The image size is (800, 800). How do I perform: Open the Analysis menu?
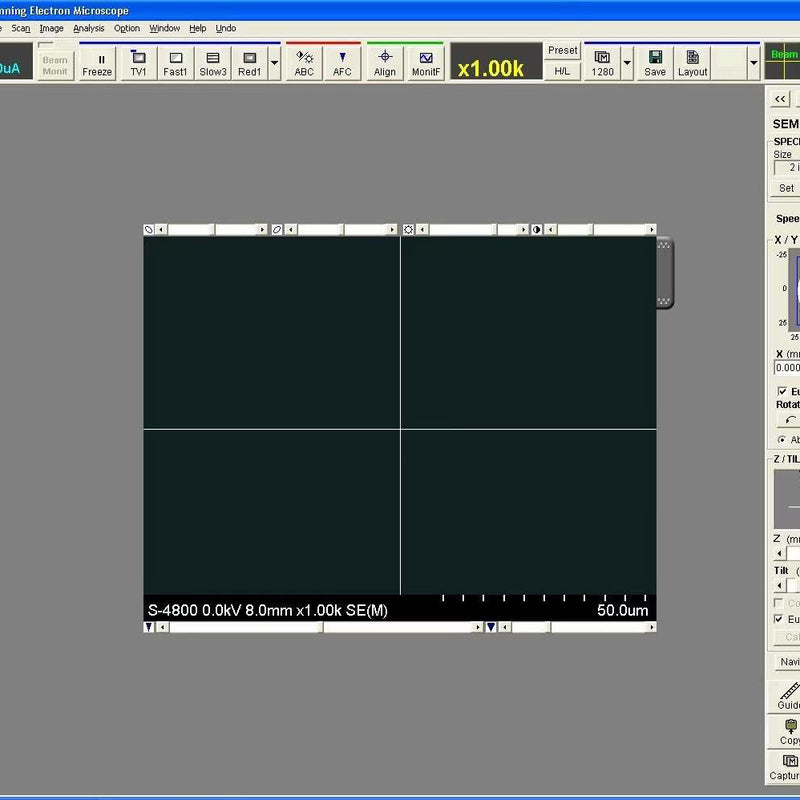tap(89, 28)
